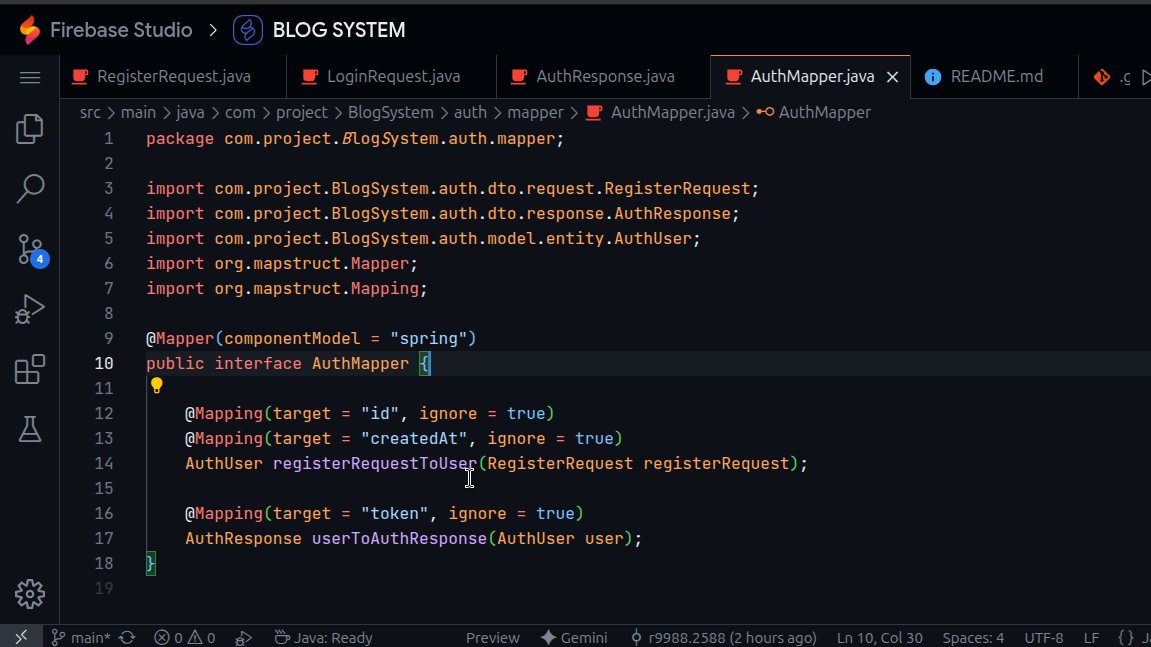1151x647 pixels.
Task: Click 'org.mapstruct.Mapping' import on line 7
Action: [x=316, y=289]
